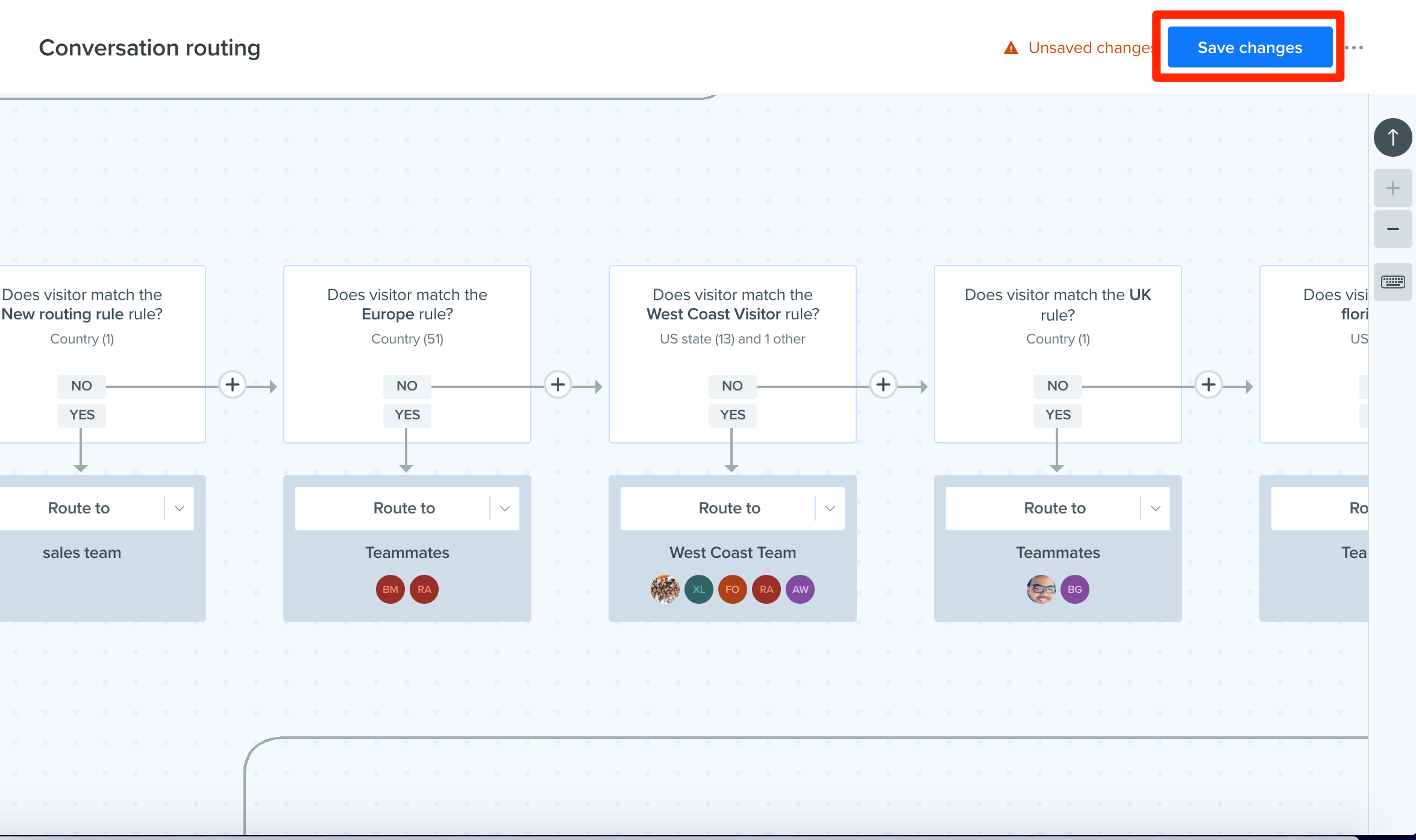Click the scroll-to-top arrow button
Screen dimensions: 1416x840
pos(1393,137)
